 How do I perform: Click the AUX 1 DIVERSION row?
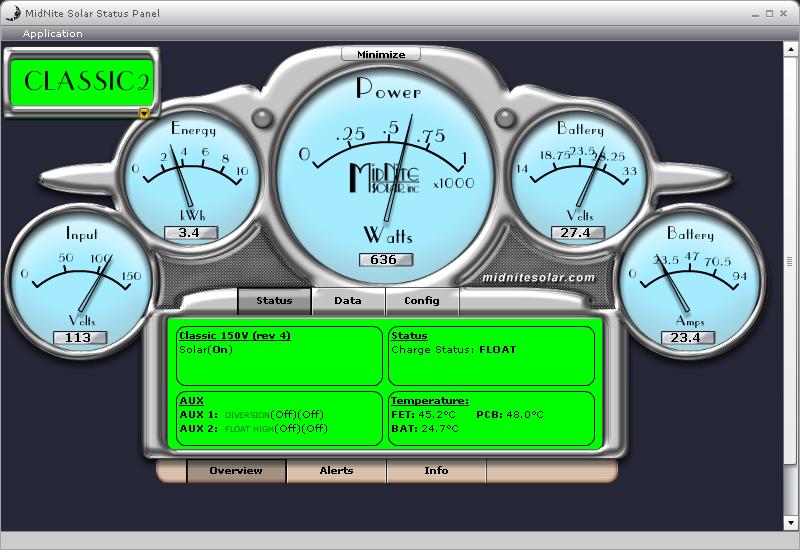252,415
